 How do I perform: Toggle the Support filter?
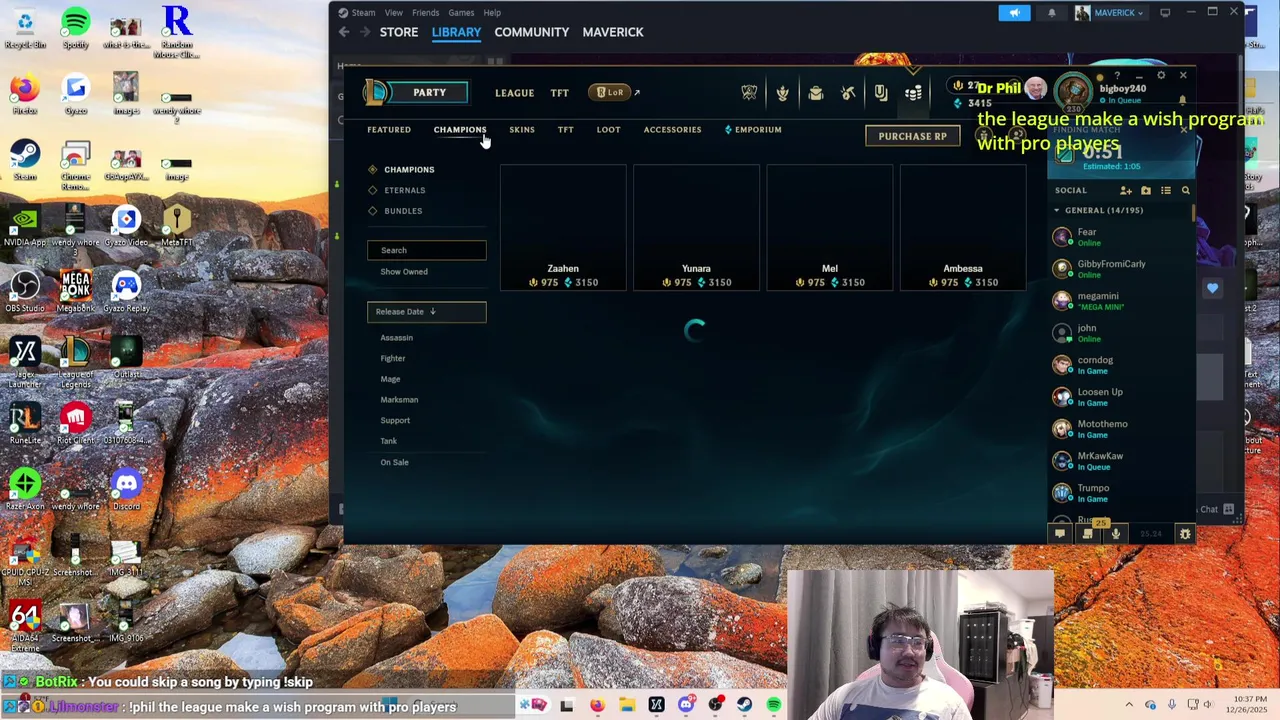coord(395,421)
